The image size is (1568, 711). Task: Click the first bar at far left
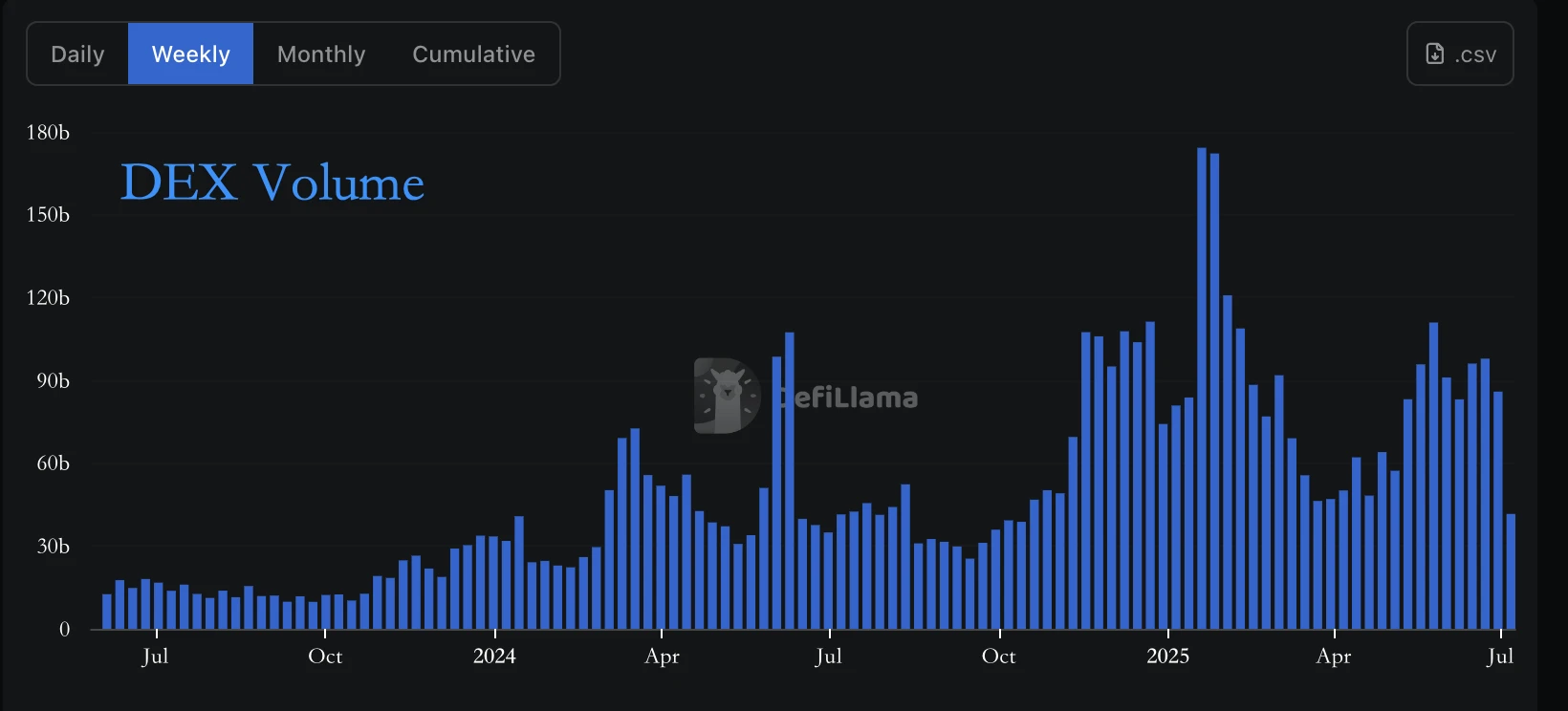[107, 612]
